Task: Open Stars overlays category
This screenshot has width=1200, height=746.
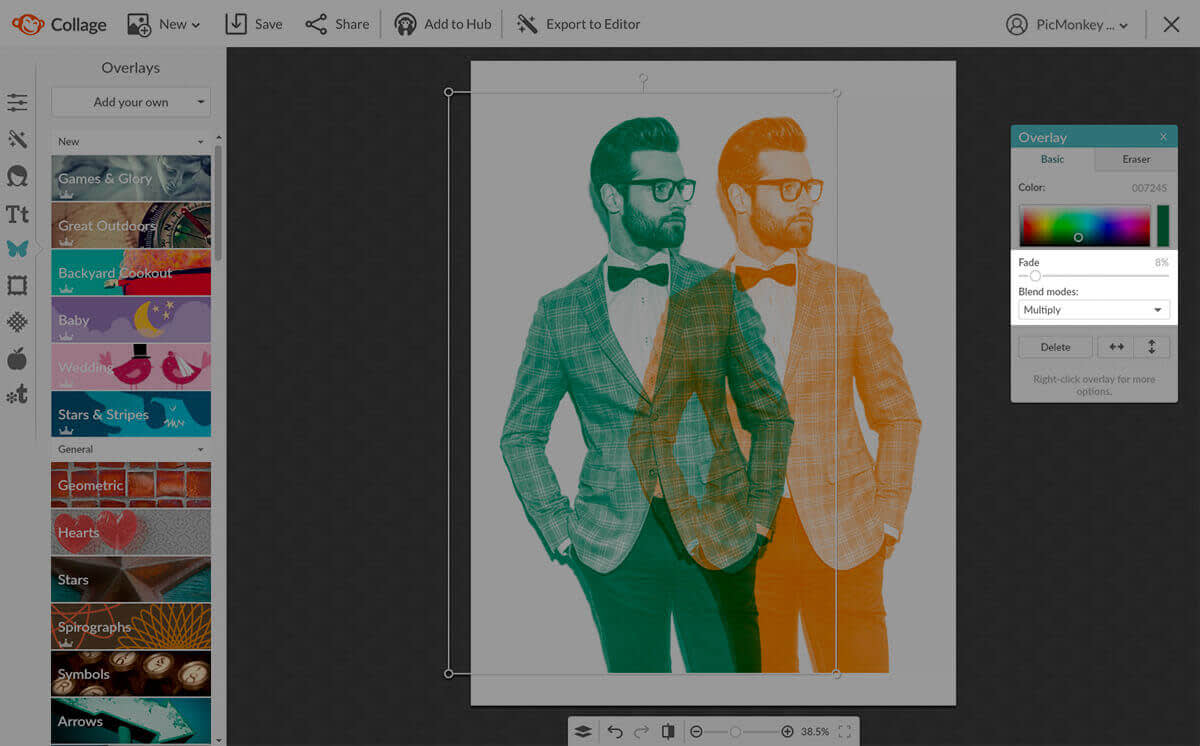Action: click(131, 579)
